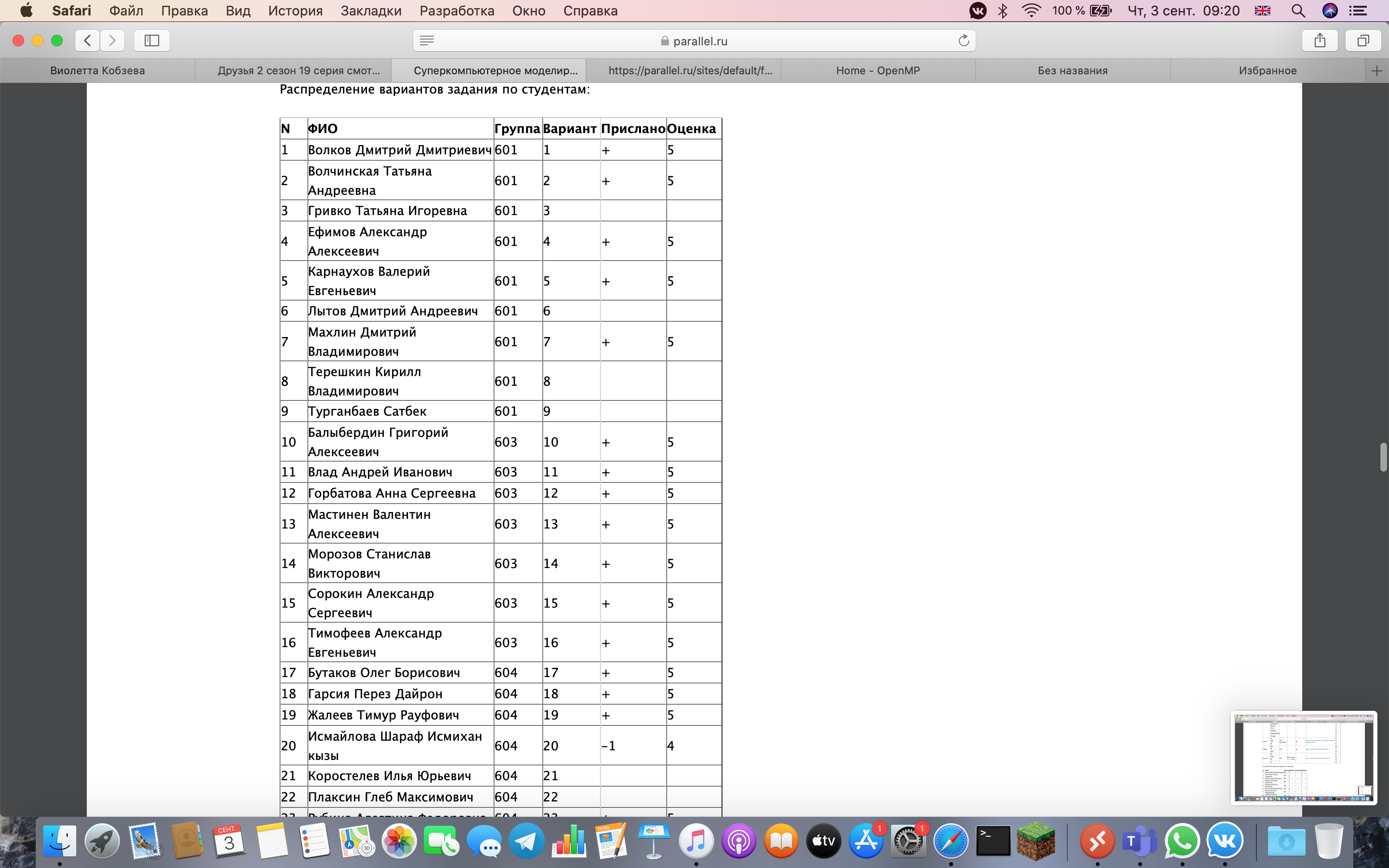Open Numbers in the Dock

point(569,841)
